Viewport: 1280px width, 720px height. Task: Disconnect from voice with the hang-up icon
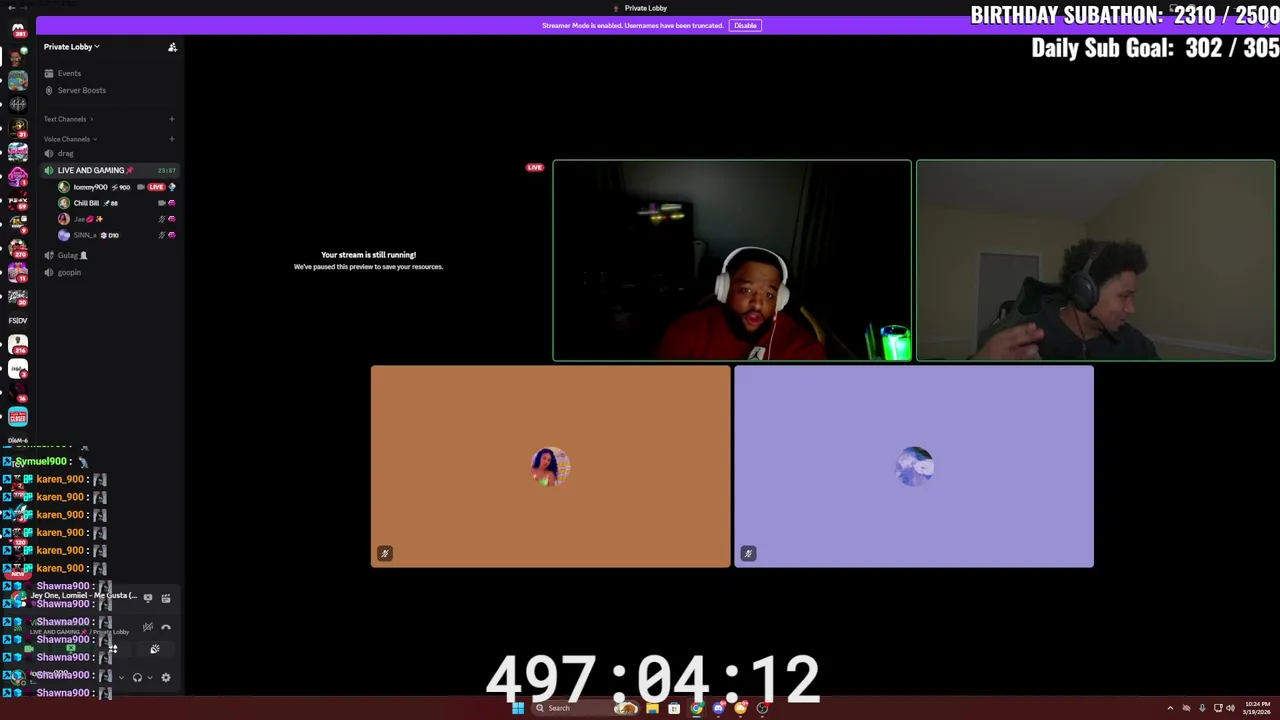click(166, 627)
